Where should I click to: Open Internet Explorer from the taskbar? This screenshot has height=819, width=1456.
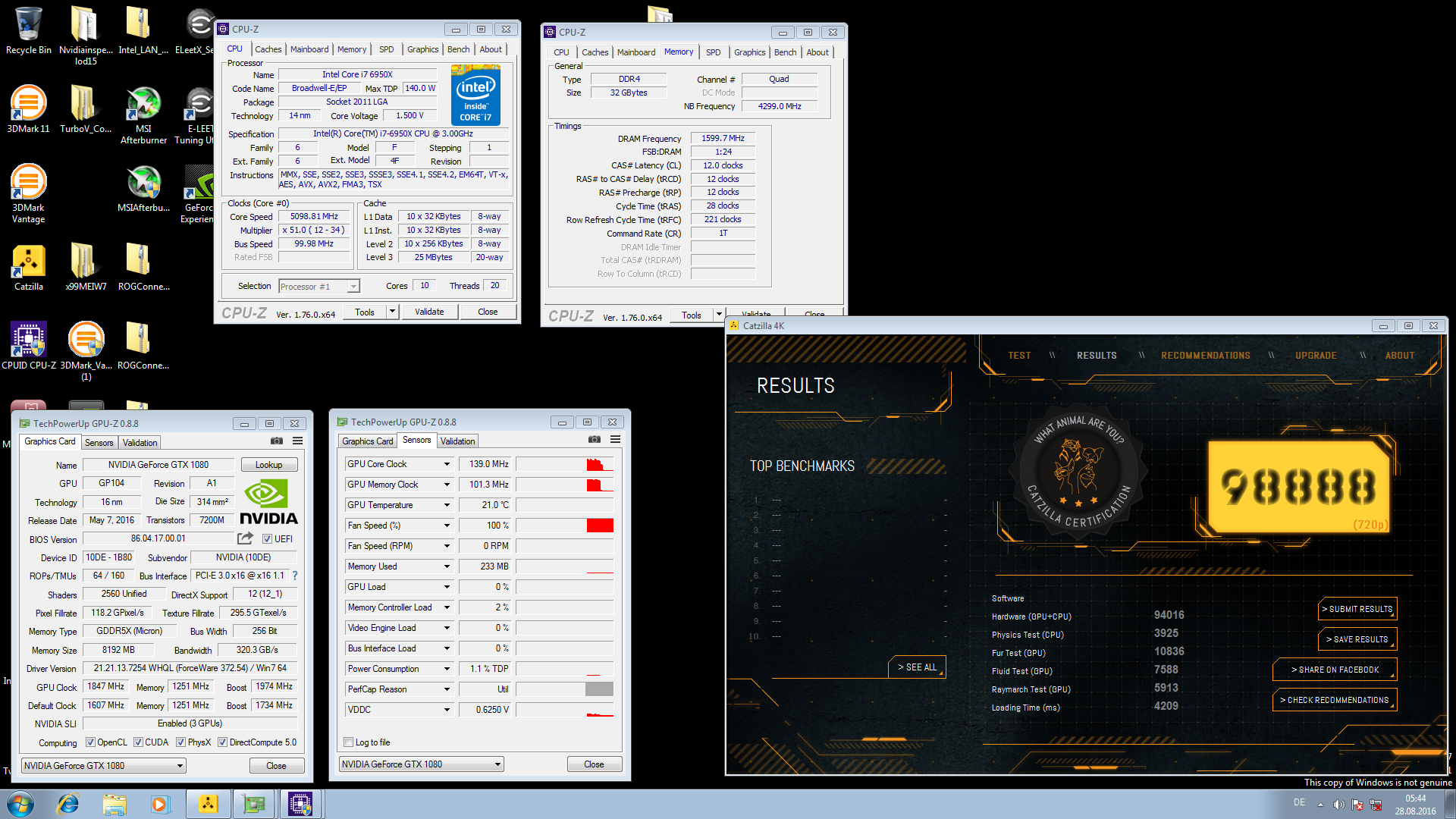pyautogui.click(x=68, y=804)
